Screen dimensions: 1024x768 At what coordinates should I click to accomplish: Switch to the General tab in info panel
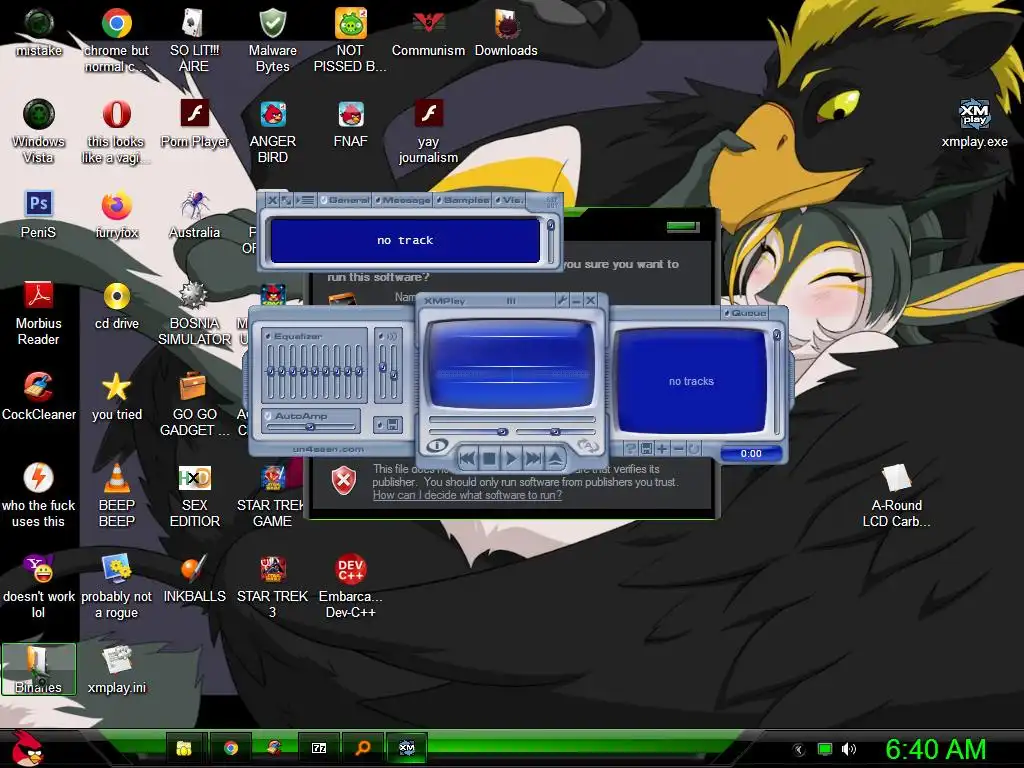pos(345,200)
